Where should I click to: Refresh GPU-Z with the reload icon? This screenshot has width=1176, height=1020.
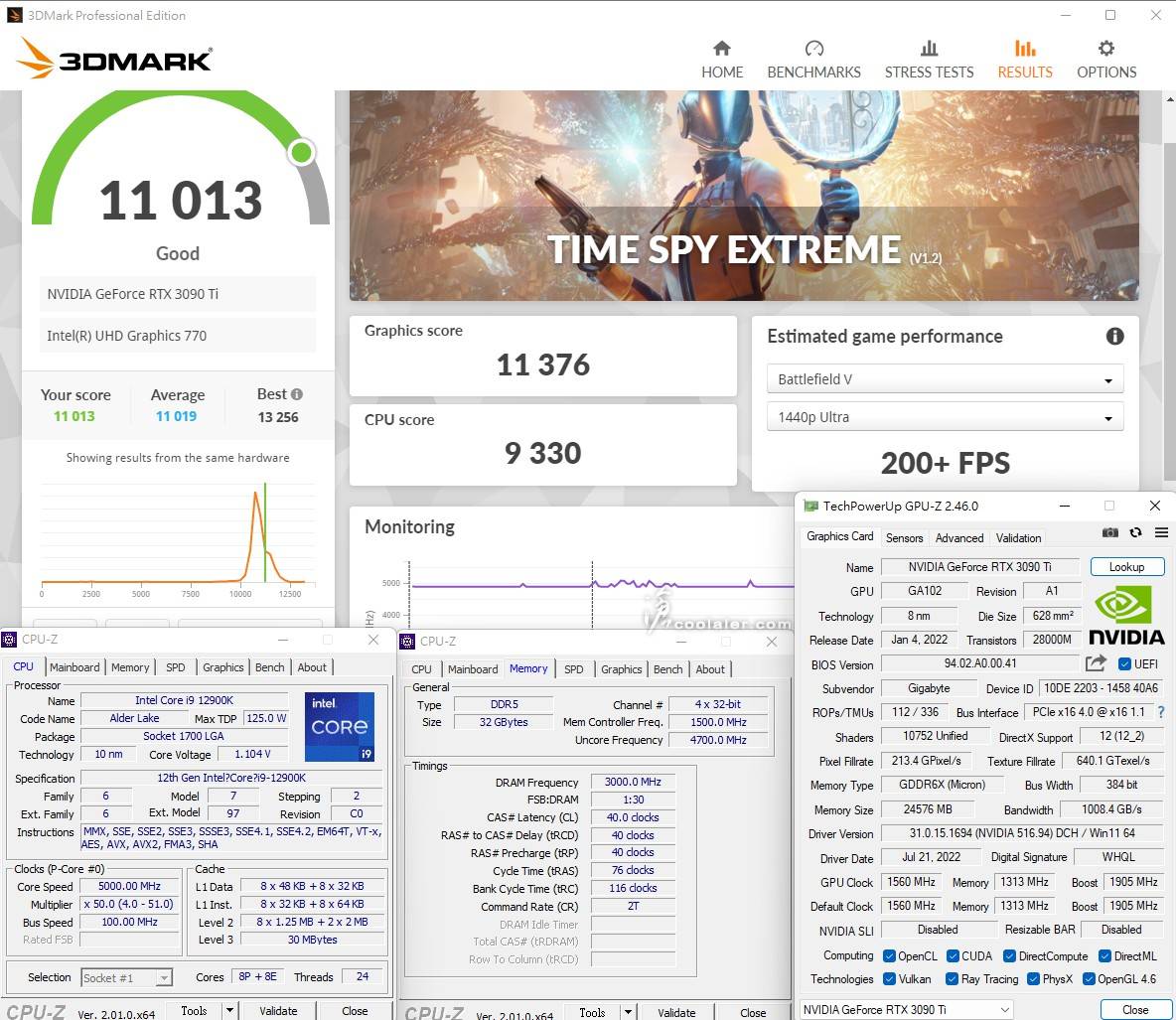[1135, 532]
